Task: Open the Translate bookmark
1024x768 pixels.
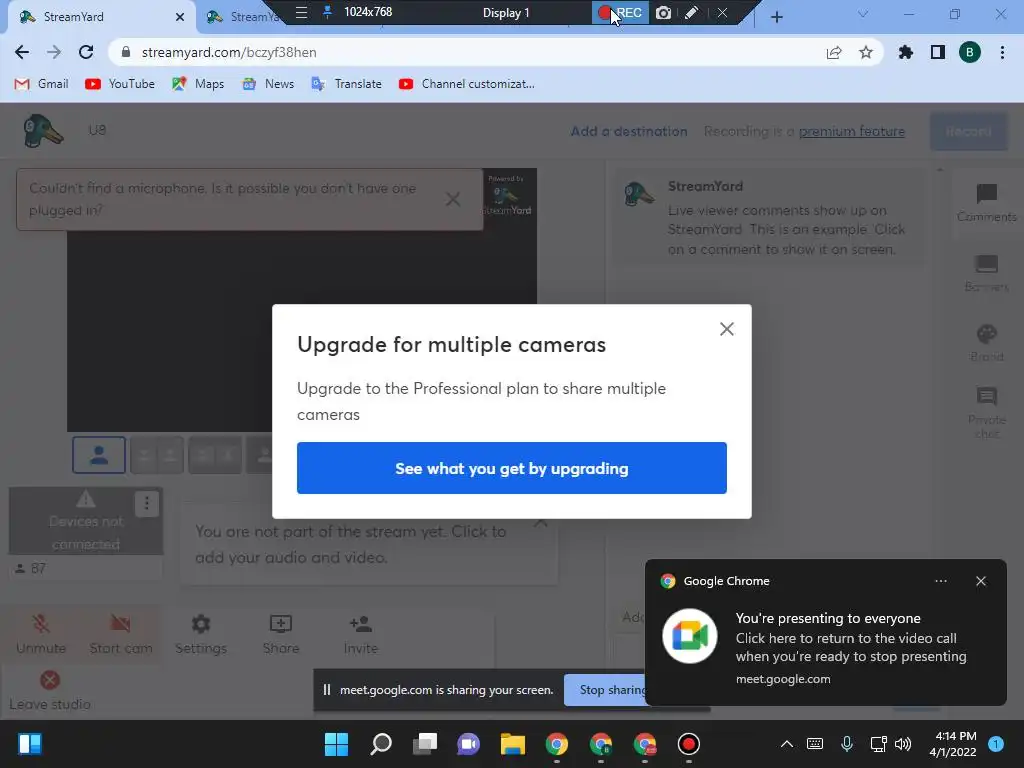Action: click(x=347, y=84)
